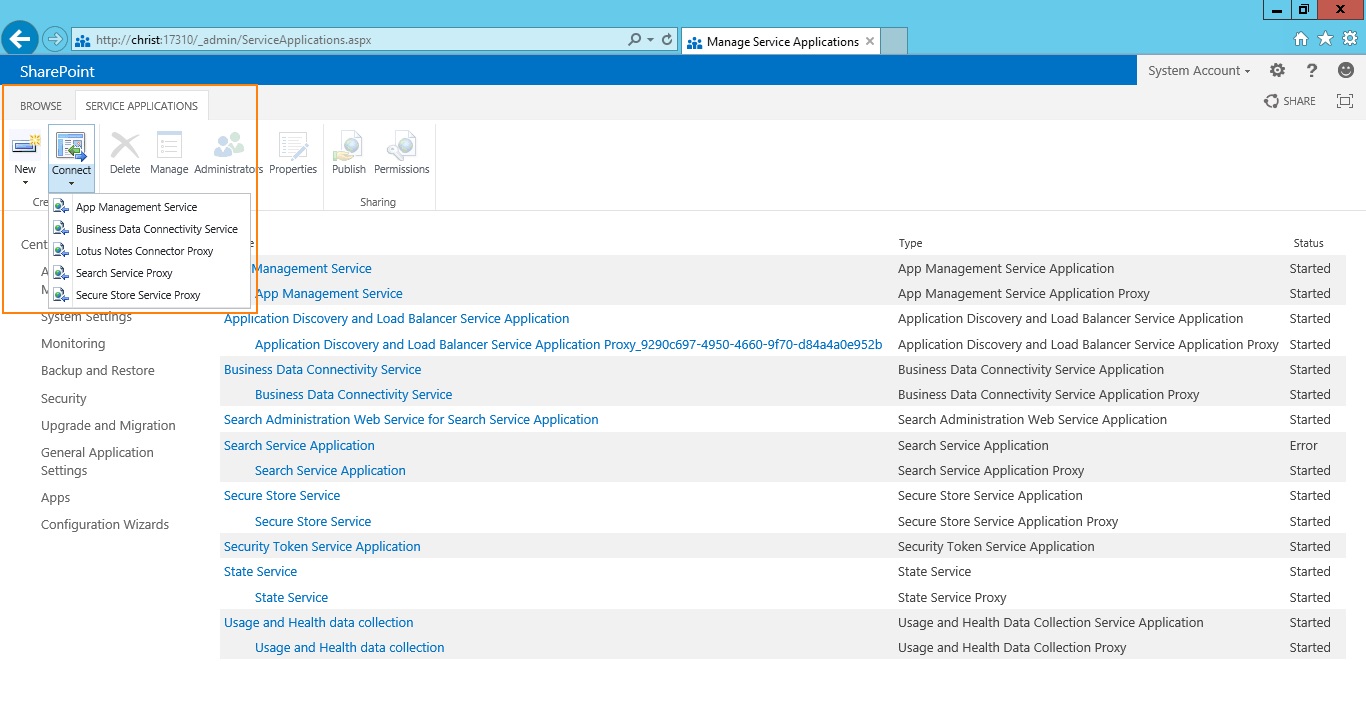
Task: Go back with the browser back arrow
Action: [20, 39]
